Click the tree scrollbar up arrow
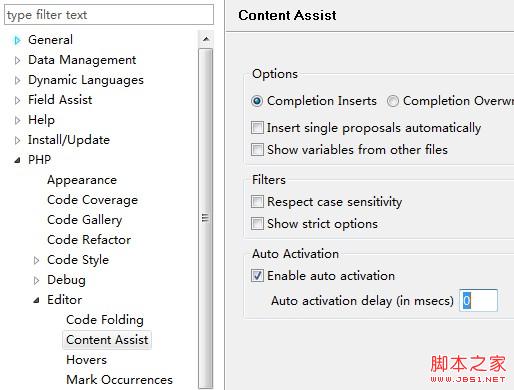The image size is (514, 390). [206, 39]
